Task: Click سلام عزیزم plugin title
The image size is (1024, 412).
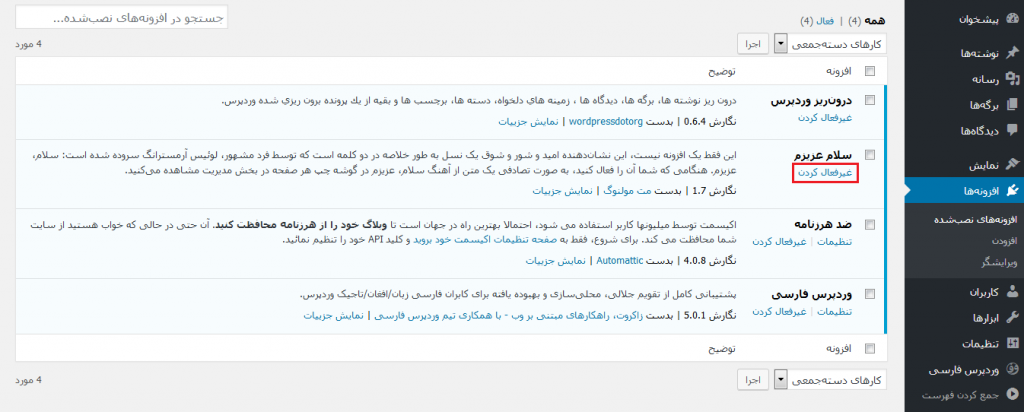Action: click(825, 155)
